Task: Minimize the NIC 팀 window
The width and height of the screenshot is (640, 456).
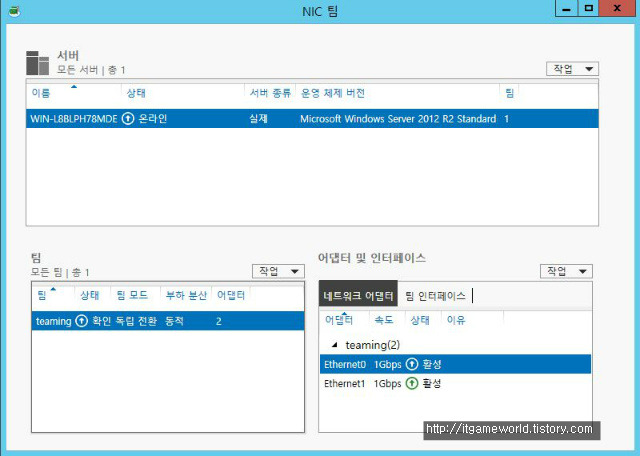Action: click(567, 8)
